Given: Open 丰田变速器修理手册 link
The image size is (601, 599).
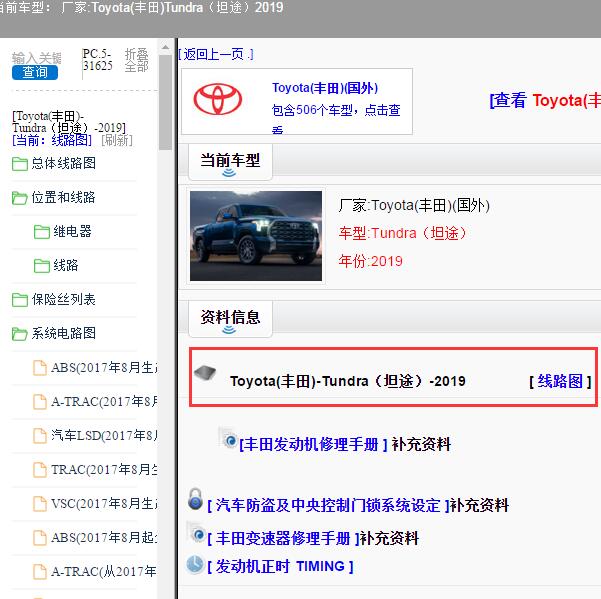Looking at the screenshot, I should click(x=283, y=538).
